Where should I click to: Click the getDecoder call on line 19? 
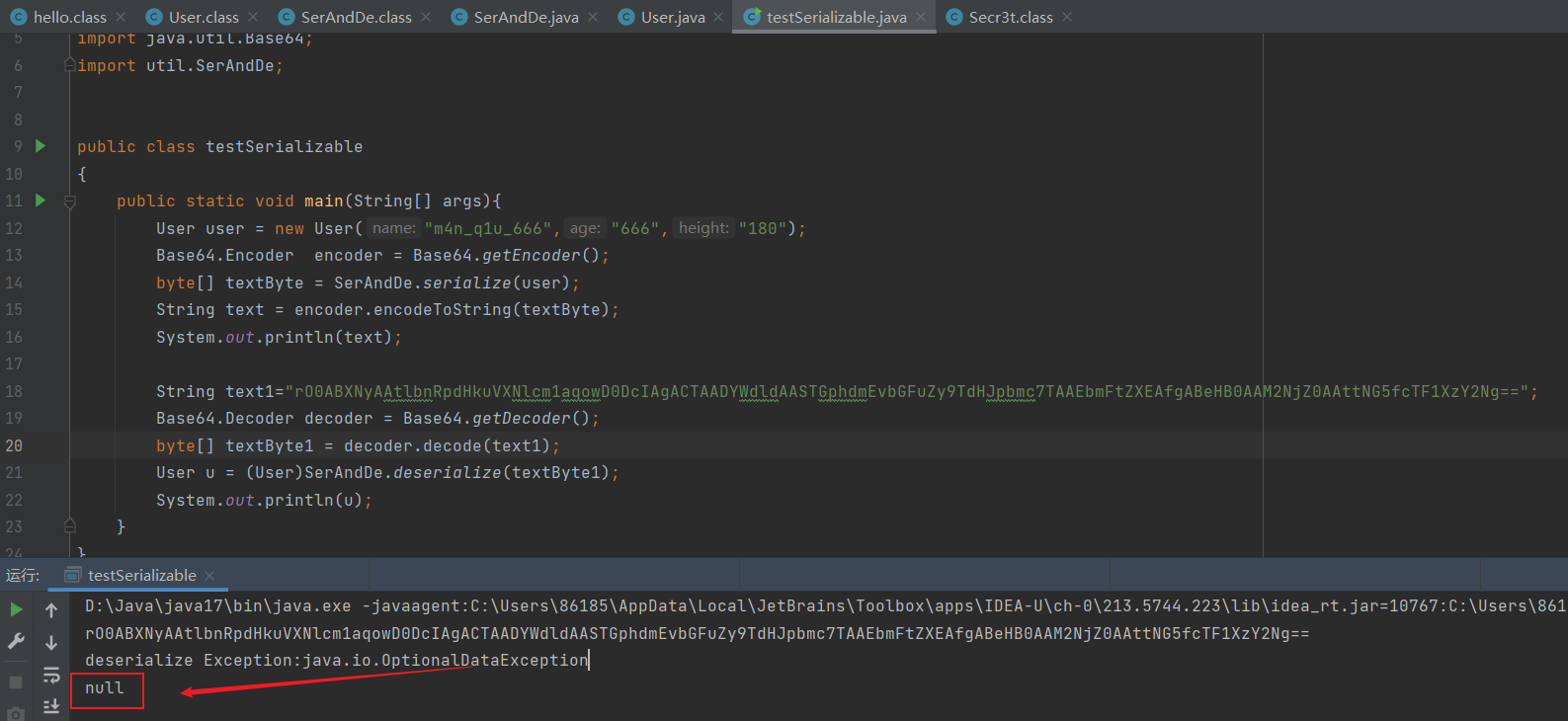(521, 419)
